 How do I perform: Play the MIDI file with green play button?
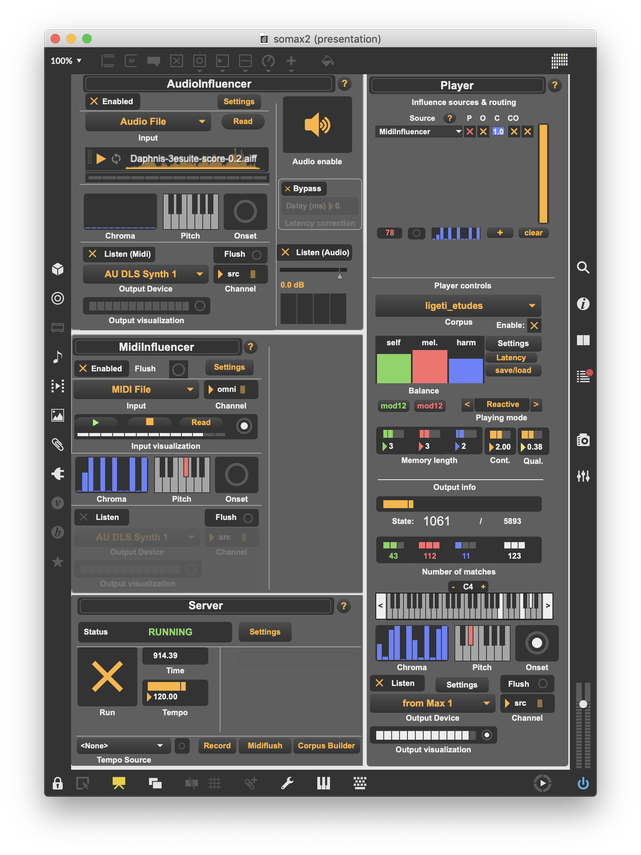96,423
